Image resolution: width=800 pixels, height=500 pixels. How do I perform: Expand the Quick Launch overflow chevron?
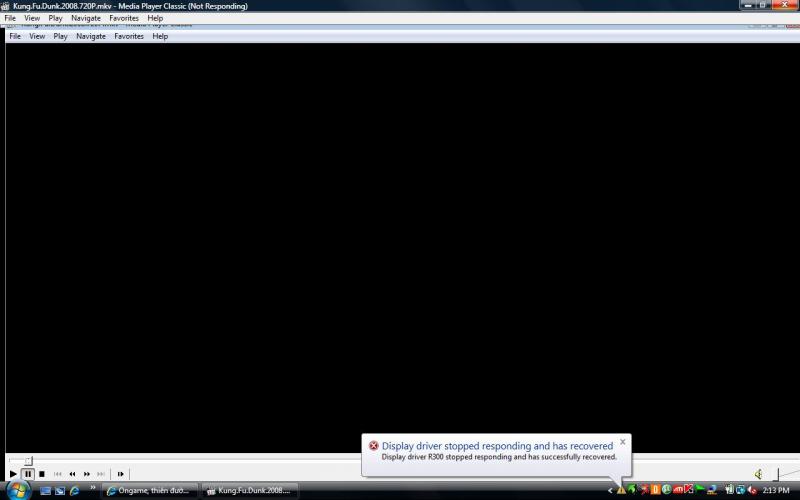click(x=93, y=489)
